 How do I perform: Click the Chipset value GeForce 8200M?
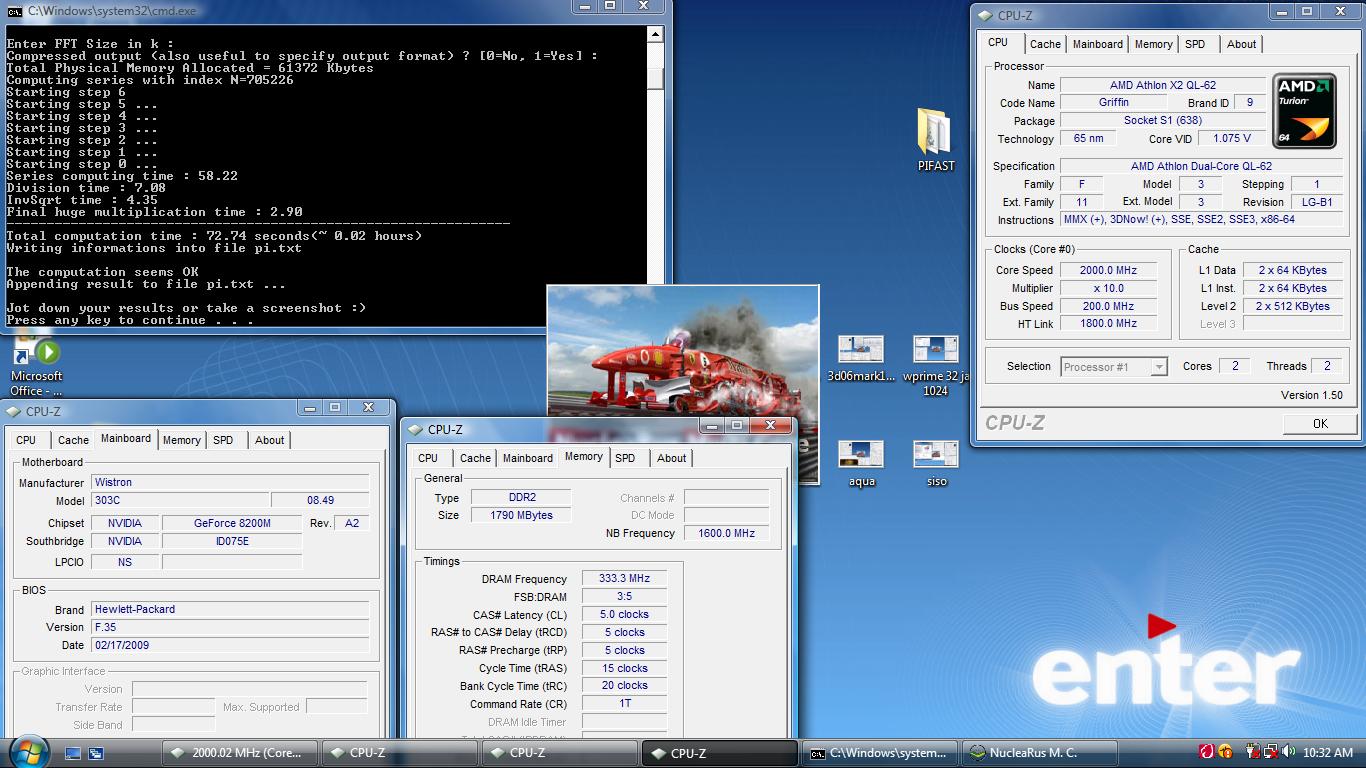(x=232, y=523)
